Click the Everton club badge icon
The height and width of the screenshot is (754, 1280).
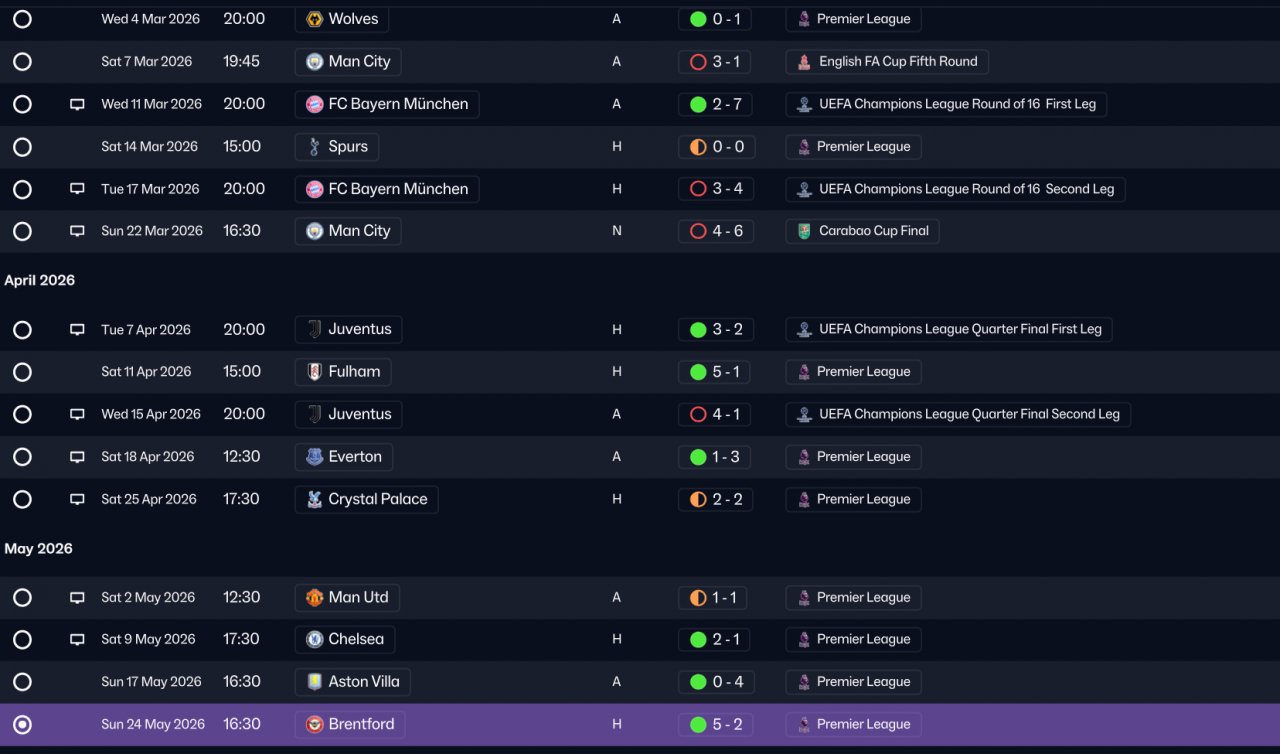coord(314,457)
